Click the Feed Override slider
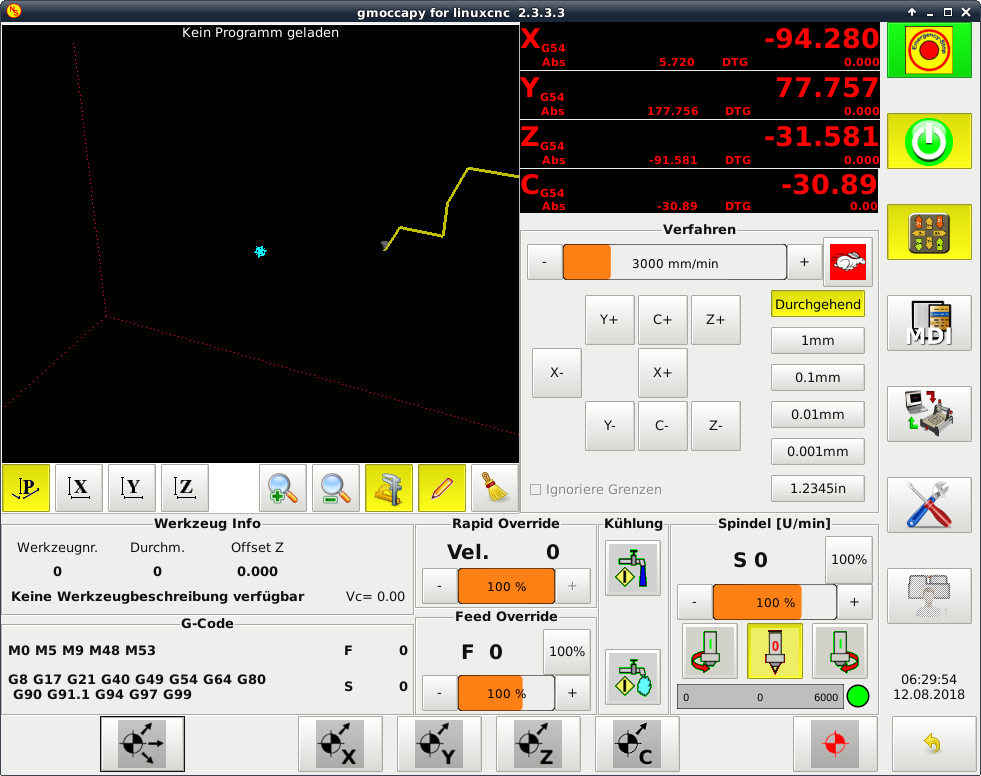Image resolution: width=981 pixels, height=776 pixels. pos(506,693)
